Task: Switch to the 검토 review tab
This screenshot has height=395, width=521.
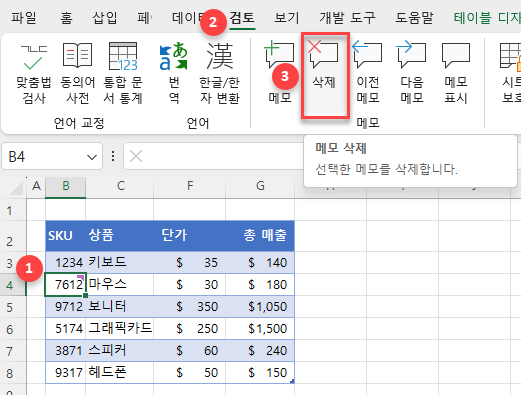Action: (242, 18)
